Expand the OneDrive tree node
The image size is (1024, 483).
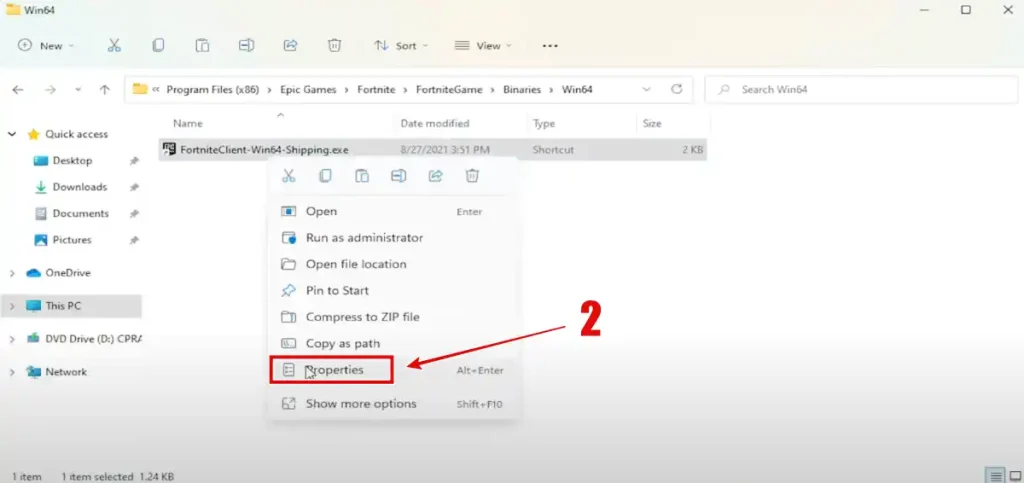tap(12, 273)
